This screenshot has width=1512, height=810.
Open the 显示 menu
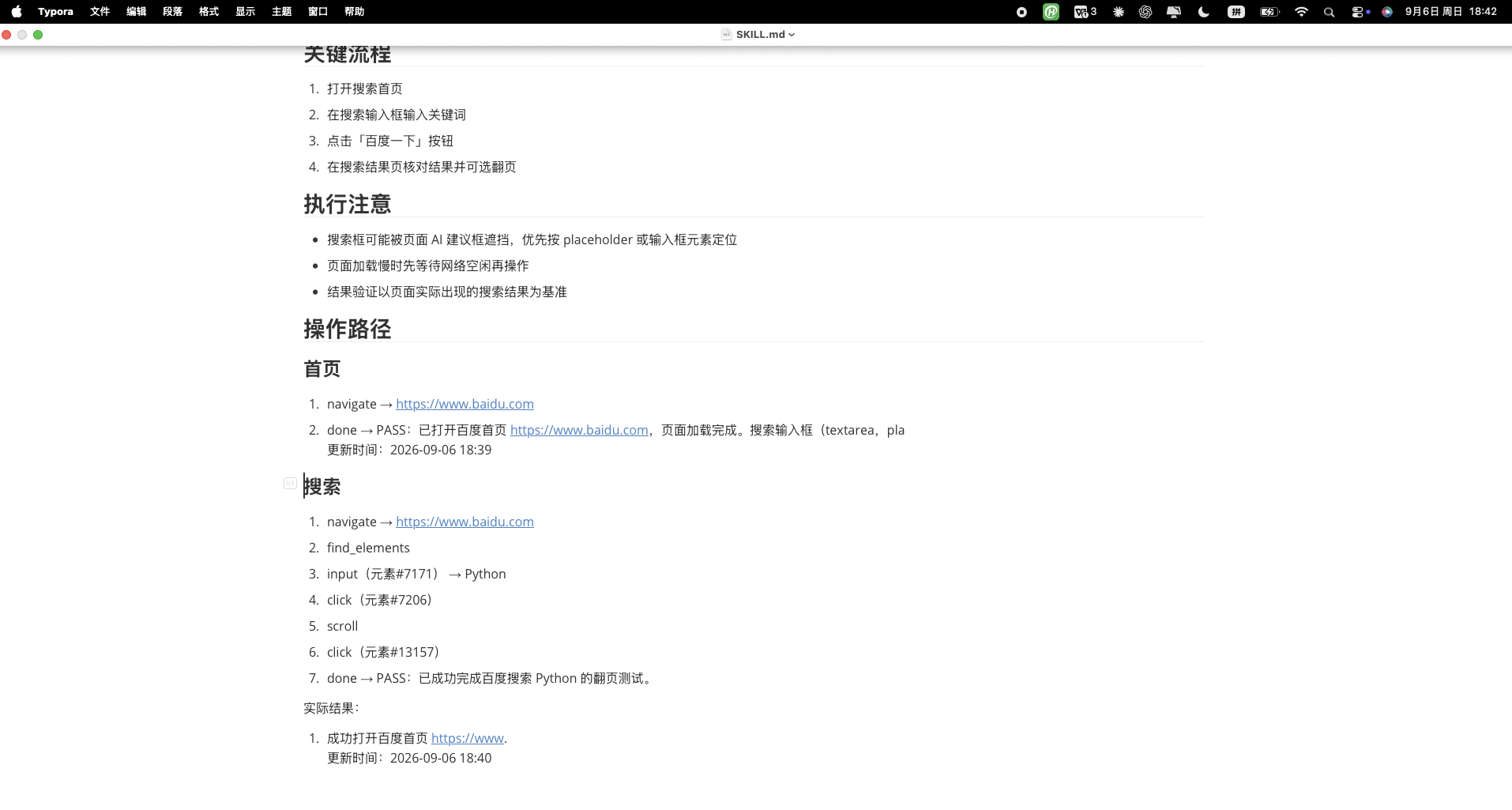point(245,12)
